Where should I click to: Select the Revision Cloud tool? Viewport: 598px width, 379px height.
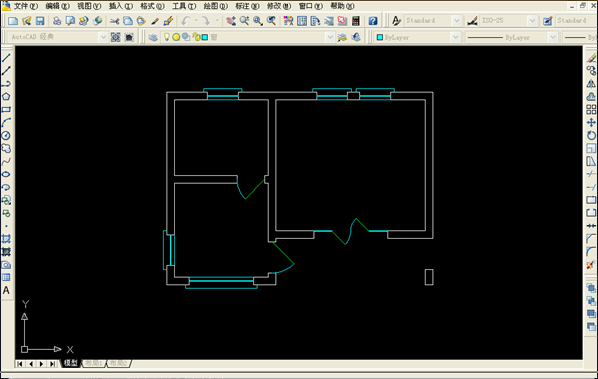pos(6,148)
